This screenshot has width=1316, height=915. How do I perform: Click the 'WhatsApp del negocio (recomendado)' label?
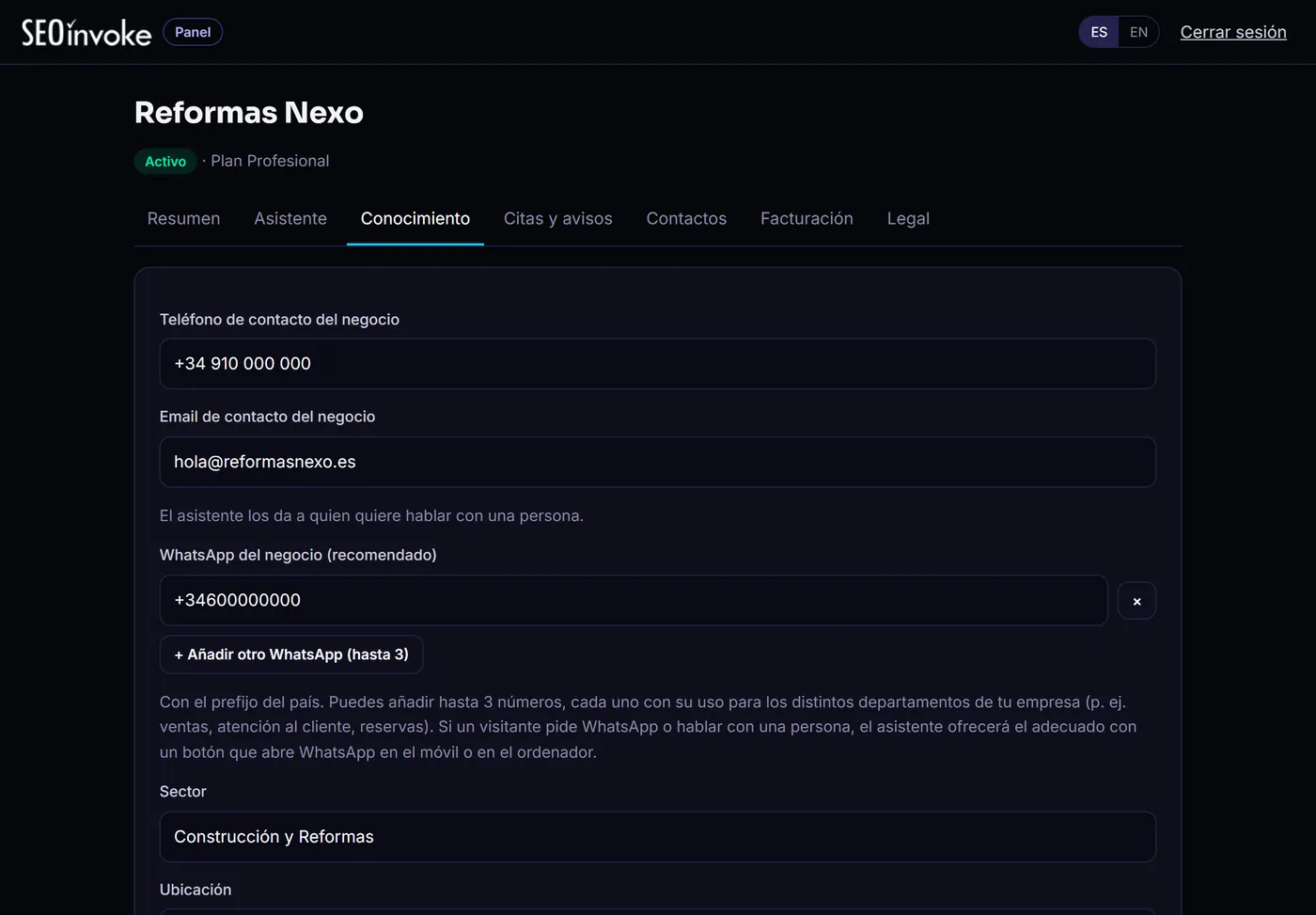(x=298, y=555)
